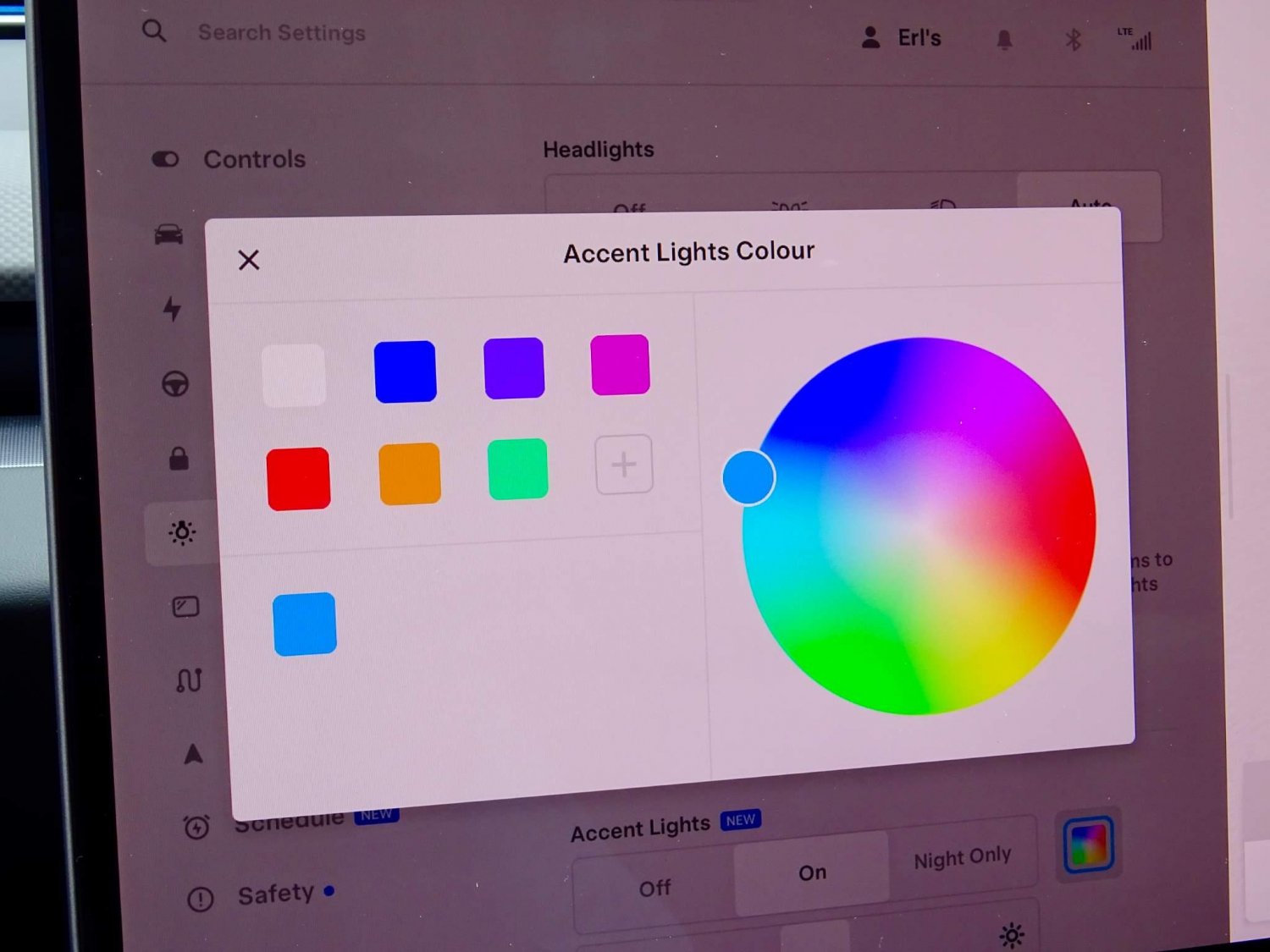Open the Erl's driver profile
The height and width of the screenshot is (952, 1270).
(x=902, y=38)
